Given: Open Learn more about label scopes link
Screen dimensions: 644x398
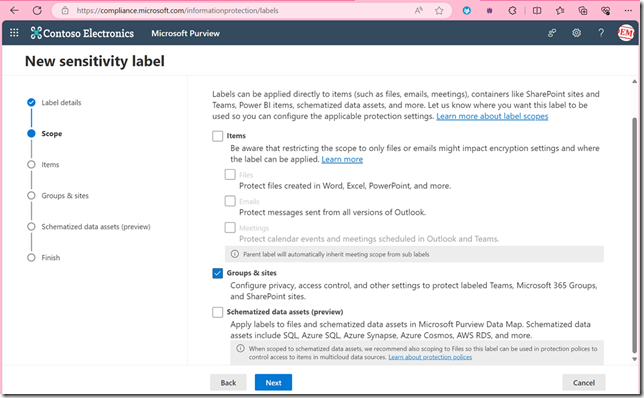Looking at the screenshot, I should tap(492, 116).
